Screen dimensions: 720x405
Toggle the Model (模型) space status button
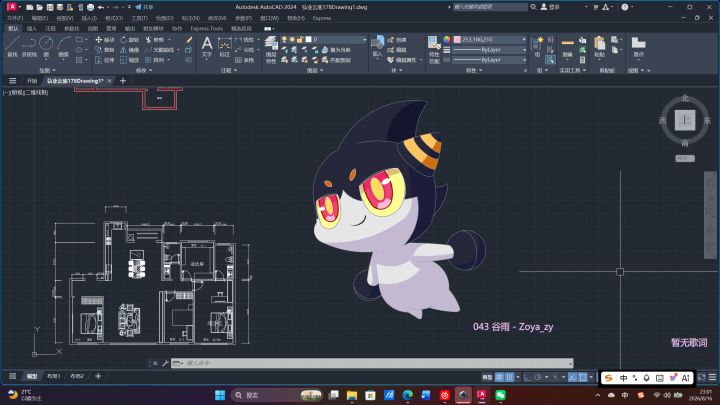coord(487,377)
